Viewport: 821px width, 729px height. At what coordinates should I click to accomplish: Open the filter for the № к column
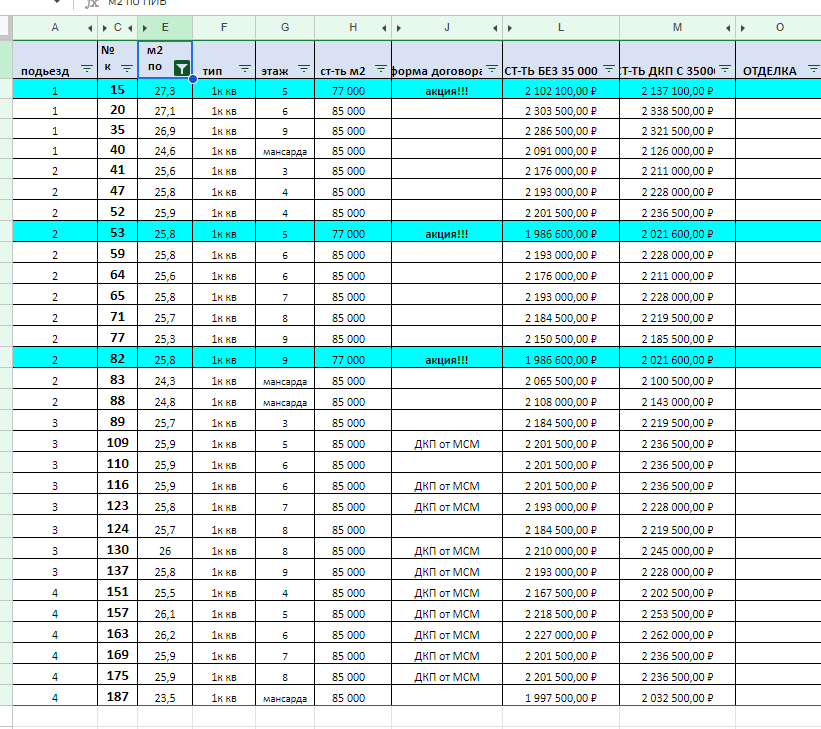point(126,69)
